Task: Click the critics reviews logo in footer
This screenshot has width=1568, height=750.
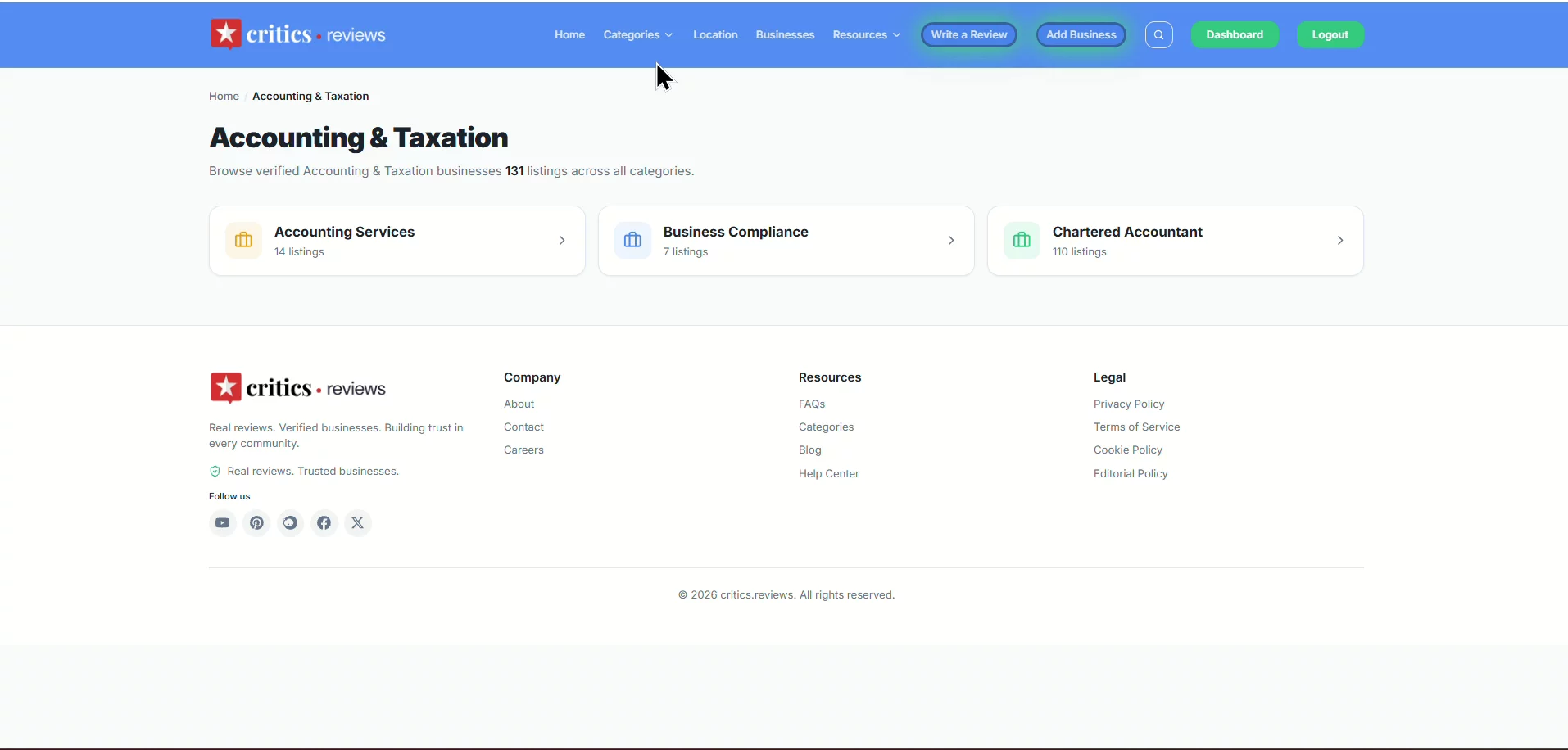Action: click(298, 388)
